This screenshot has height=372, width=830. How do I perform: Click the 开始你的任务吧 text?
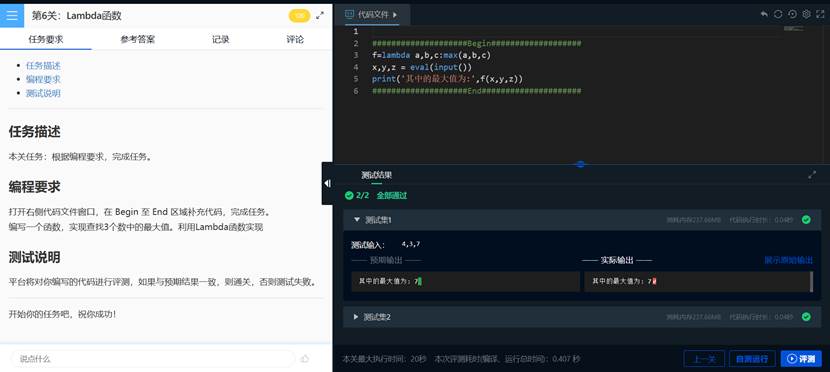coord(62,314)
